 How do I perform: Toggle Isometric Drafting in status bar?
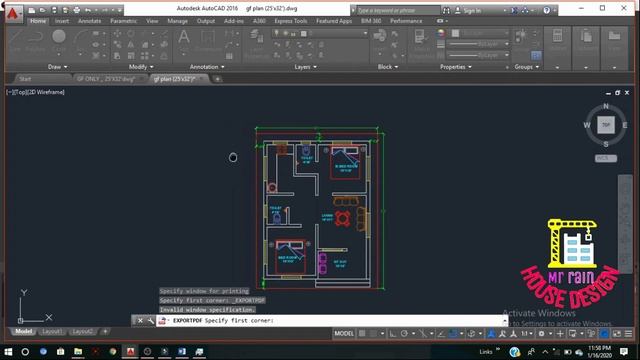coord(423,334)
